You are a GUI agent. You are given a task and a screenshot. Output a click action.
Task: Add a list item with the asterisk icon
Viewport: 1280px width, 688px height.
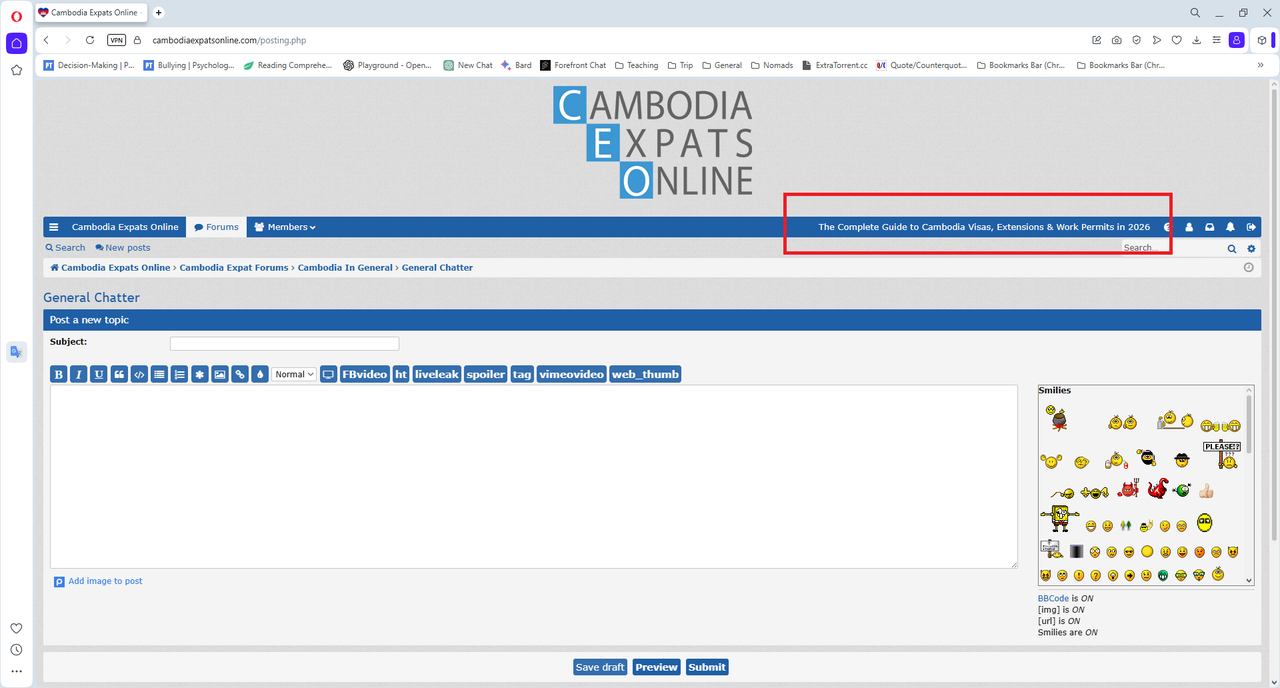pyautogui.click(x=200, y=374)
